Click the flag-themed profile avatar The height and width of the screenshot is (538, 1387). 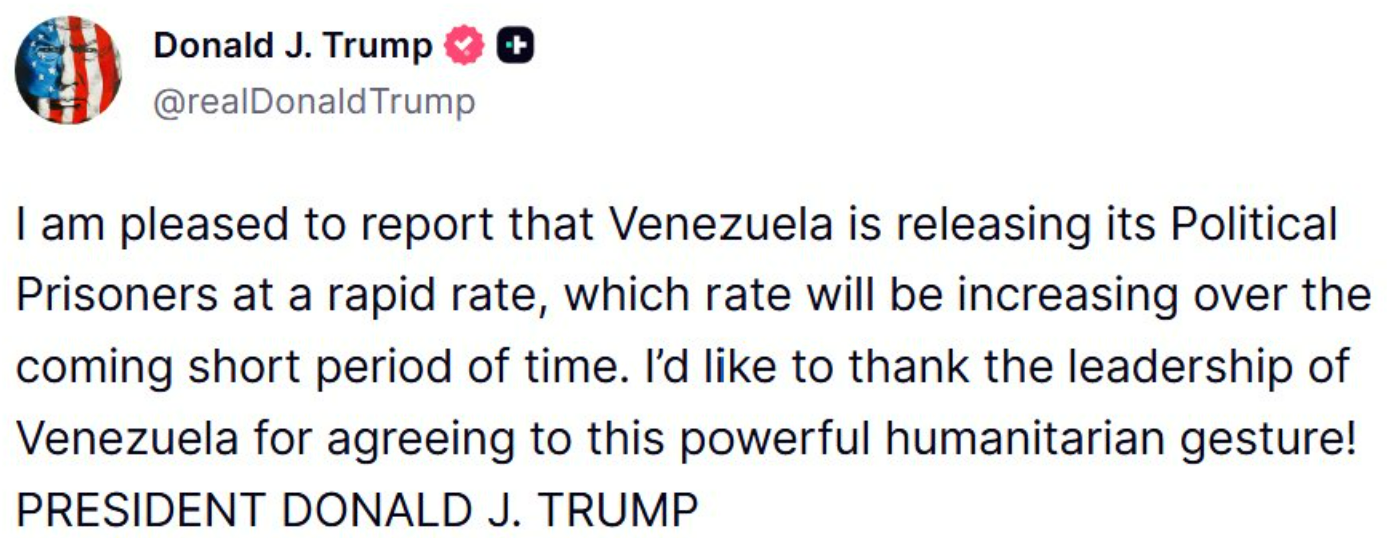tap(68, 70)
